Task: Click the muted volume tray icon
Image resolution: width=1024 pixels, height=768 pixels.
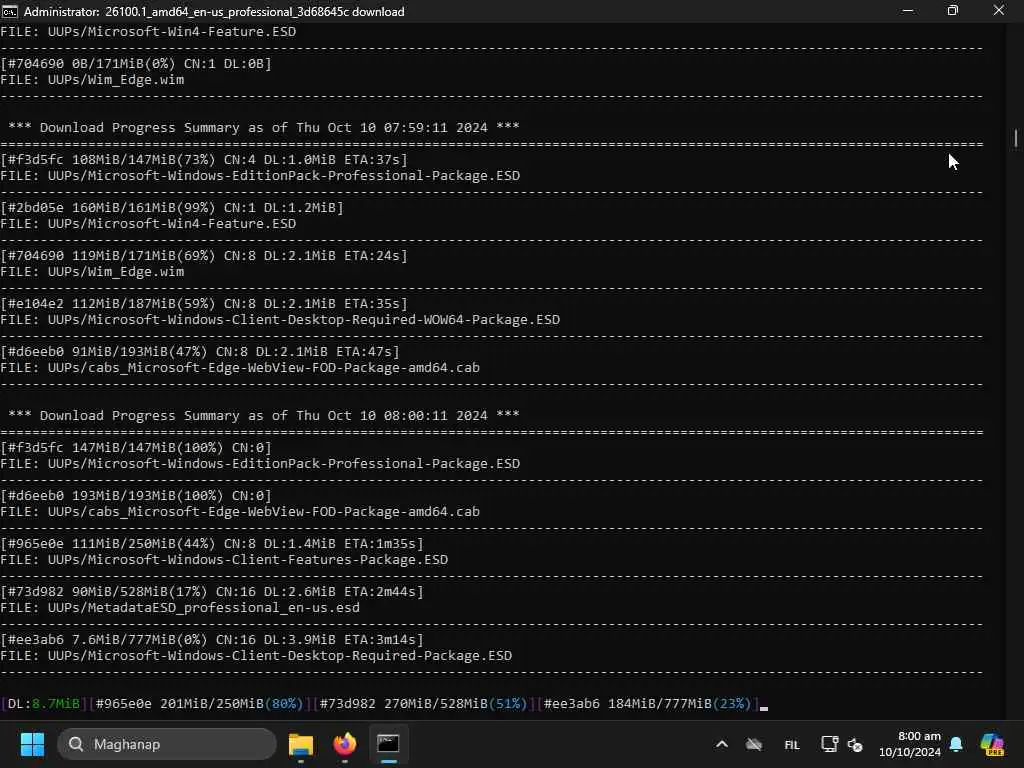Action: 855,744
